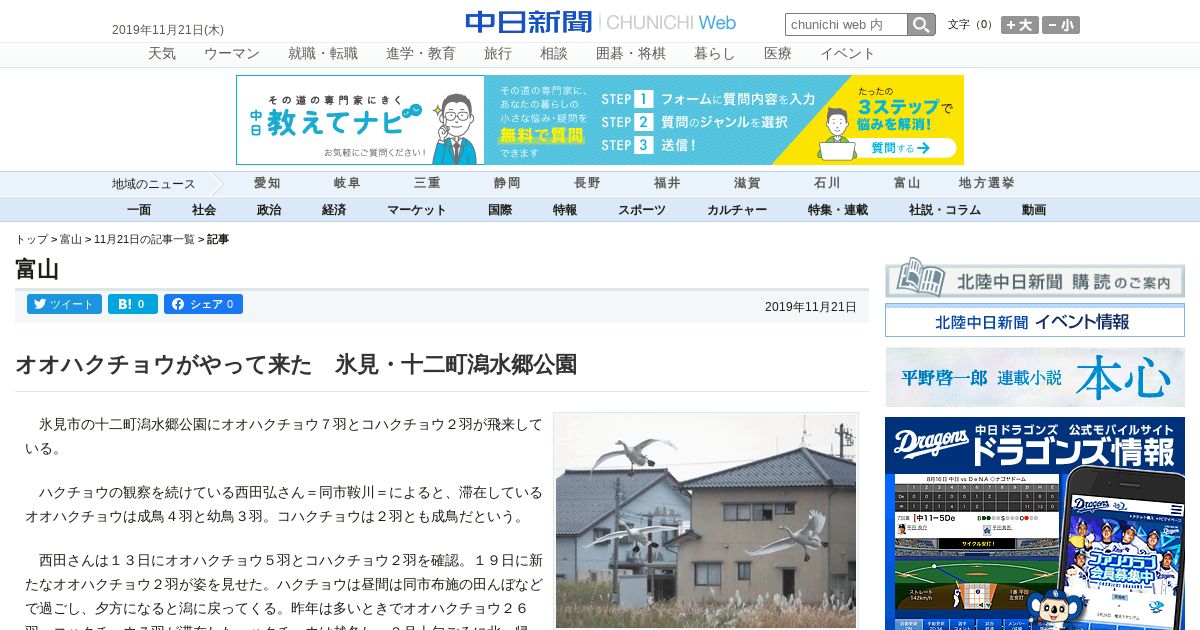This screenshot has width=1200, height=630.
Task: Share article via Twitter ツイート button
Action: pyautogui.click(x=64, y=304)
